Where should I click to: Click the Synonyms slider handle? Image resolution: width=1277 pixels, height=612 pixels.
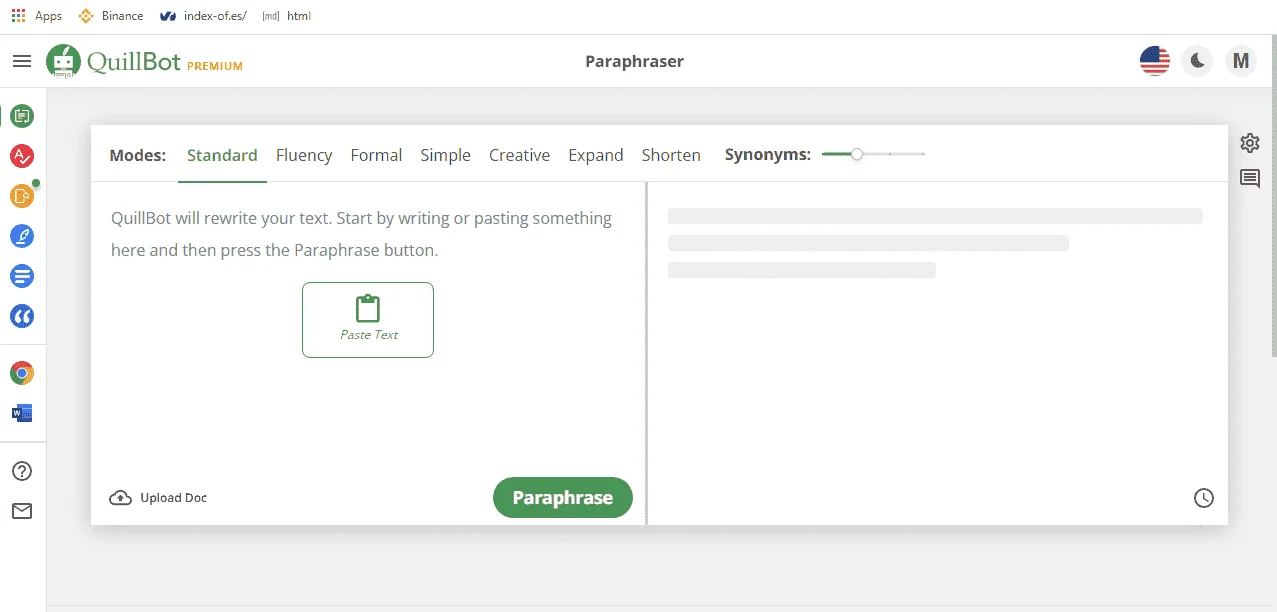pos(857,154)
